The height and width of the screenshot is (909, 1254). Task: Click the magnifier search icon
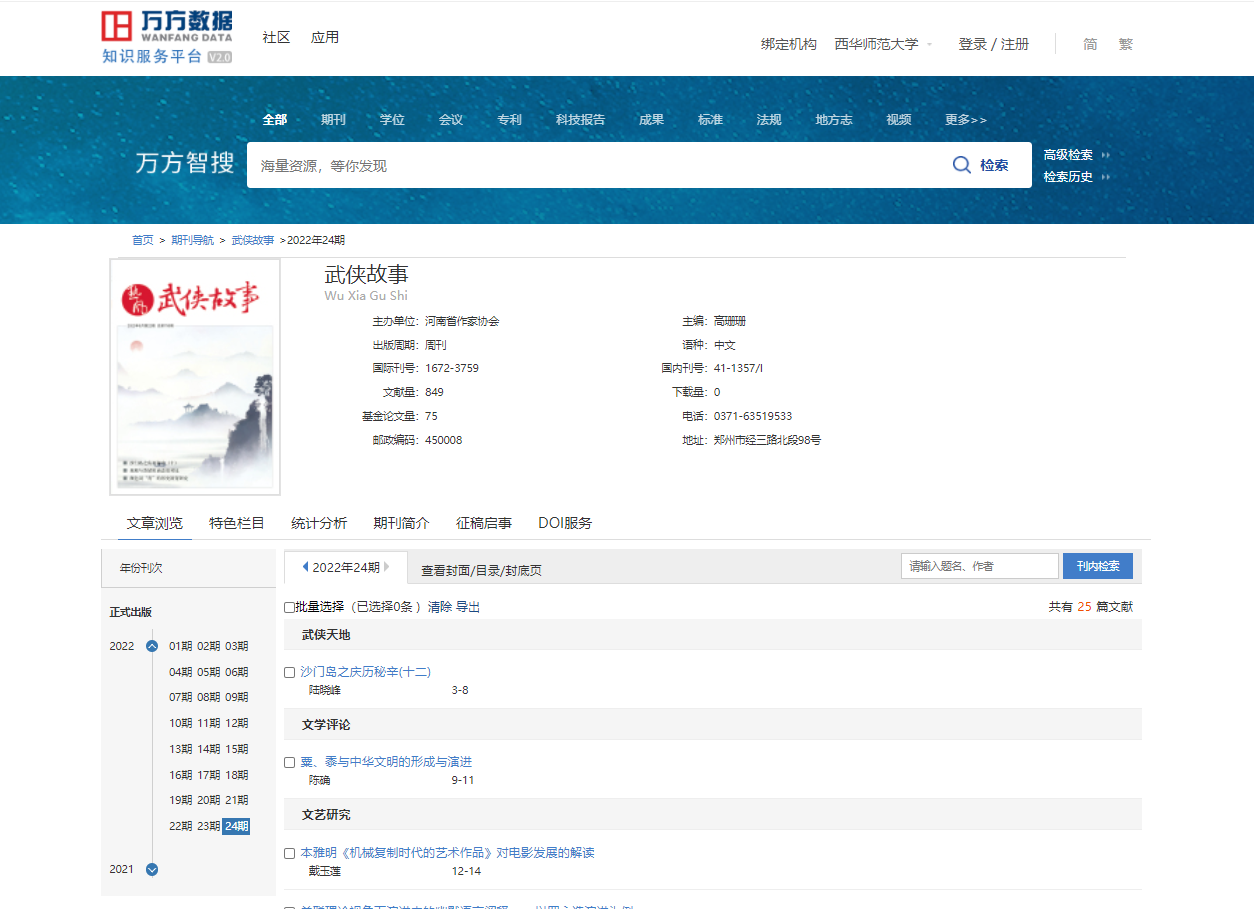tap(962, 165)
